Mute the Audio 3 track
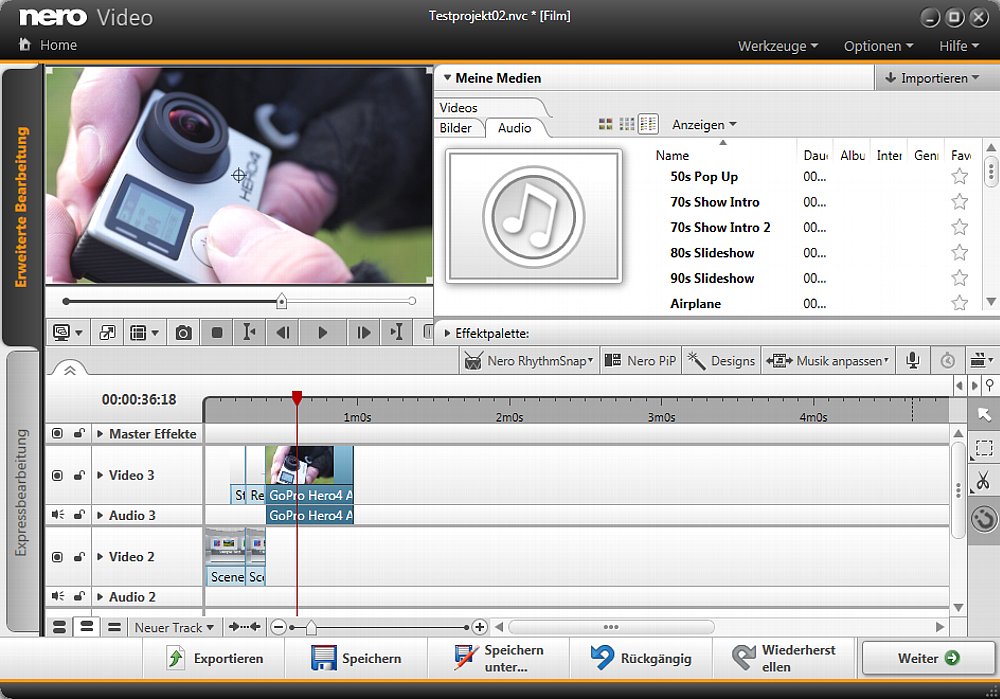 click(x=57, y=516)
